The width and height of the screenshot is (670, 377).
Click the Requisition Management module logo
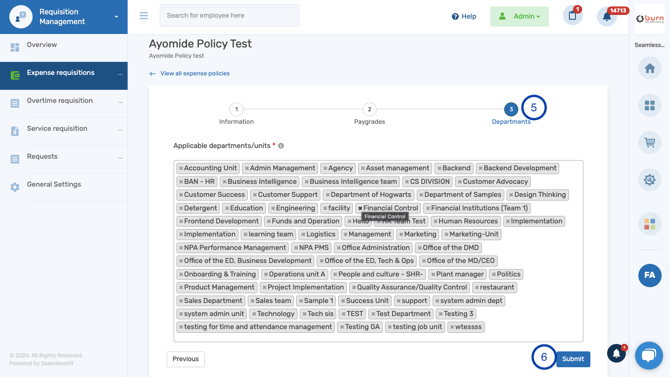pyautogui.click(x=21, y=17)
